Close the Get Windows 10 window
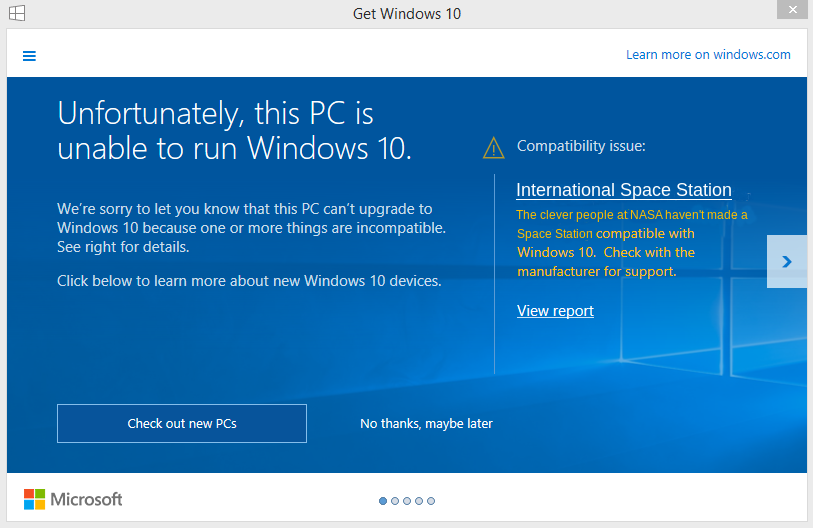Viewport: 813px width, 528px height. (x=793, y=9)
